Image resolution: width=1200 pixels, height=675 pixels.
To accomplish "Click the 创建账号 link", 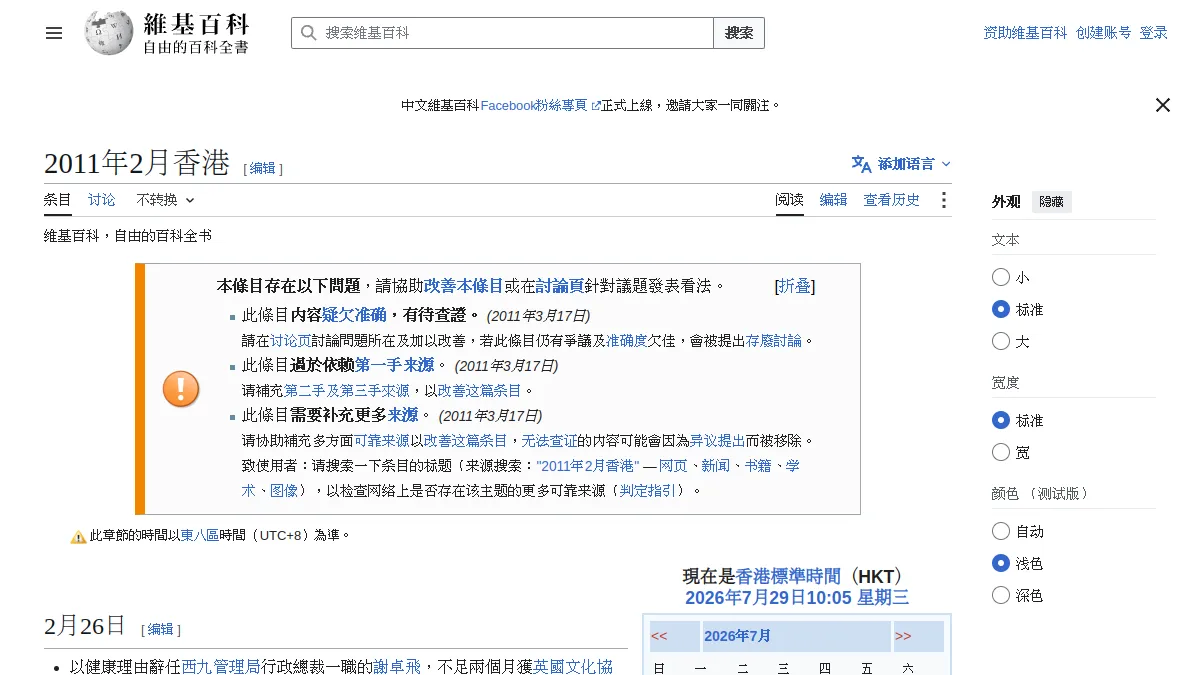I will (x=1104, y=33).
